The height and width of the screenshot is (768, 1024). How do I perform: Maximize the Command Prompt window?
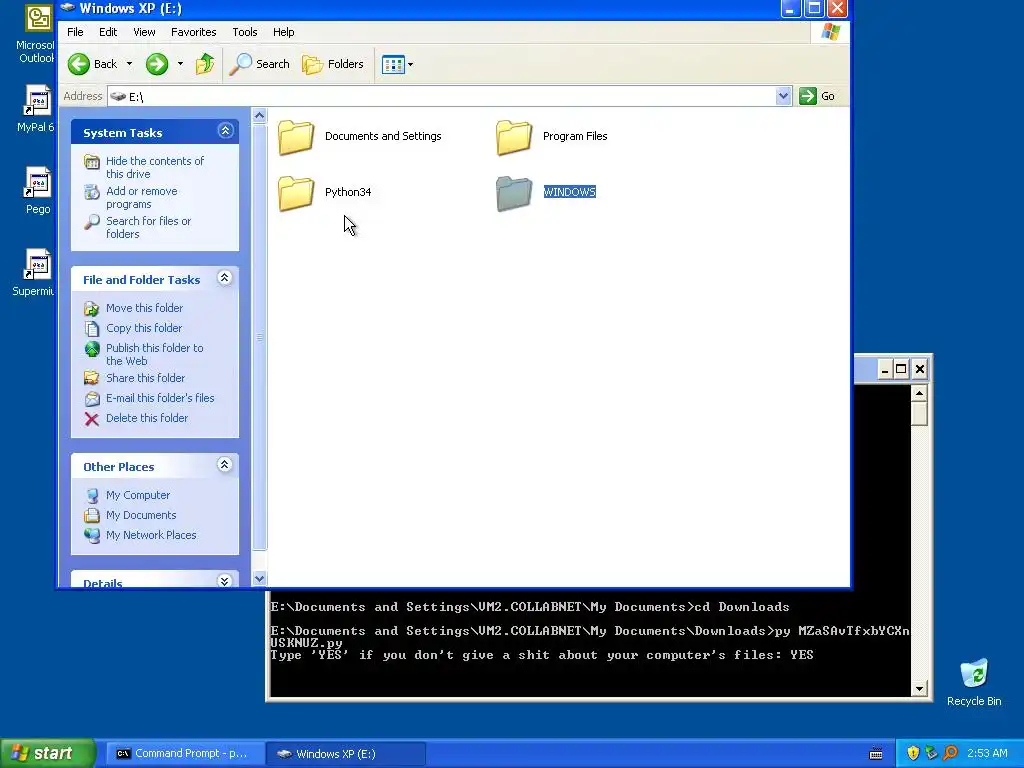point(901,369)
